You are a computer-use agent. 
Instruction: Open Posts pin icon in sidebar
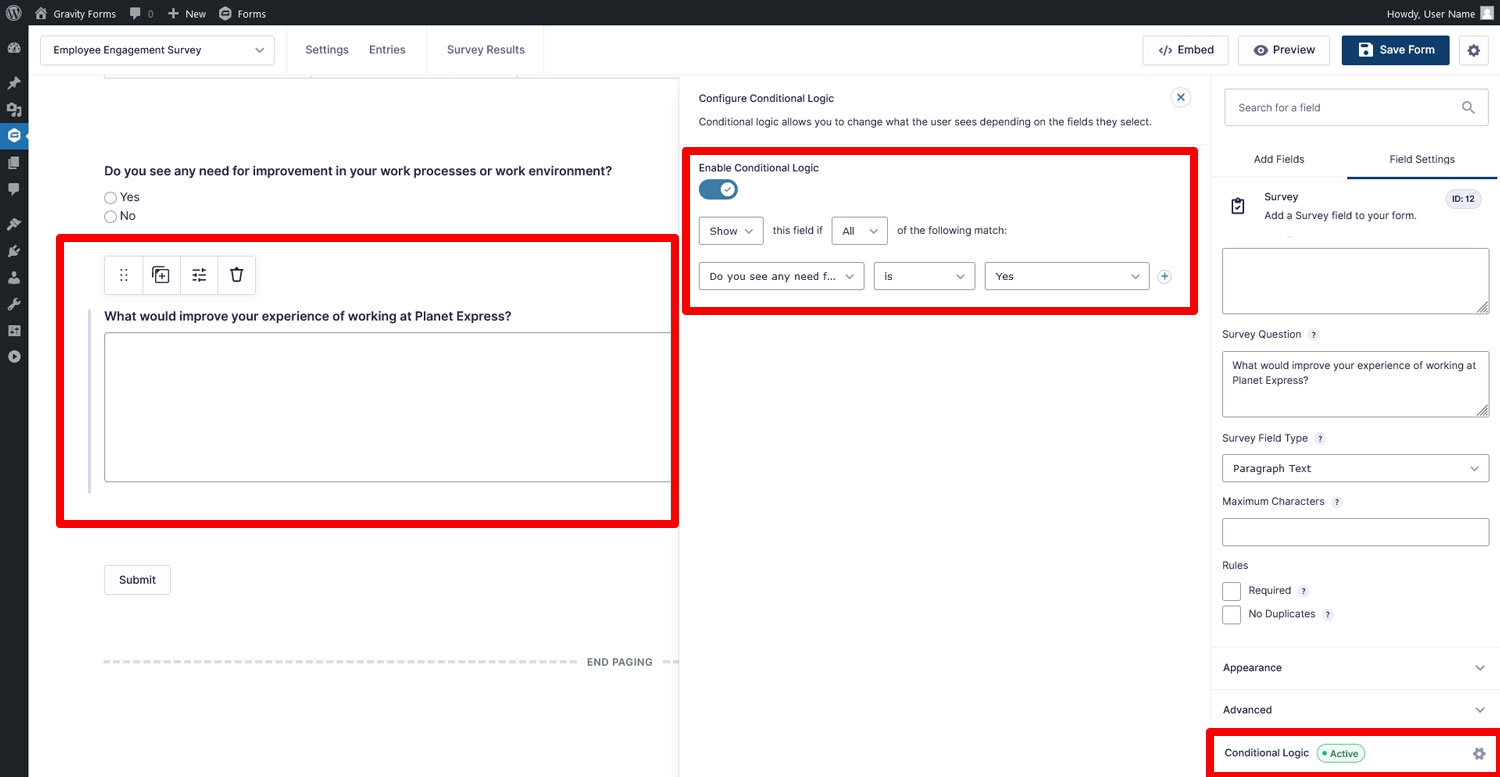pyautogui.click(x=14, y=83)
